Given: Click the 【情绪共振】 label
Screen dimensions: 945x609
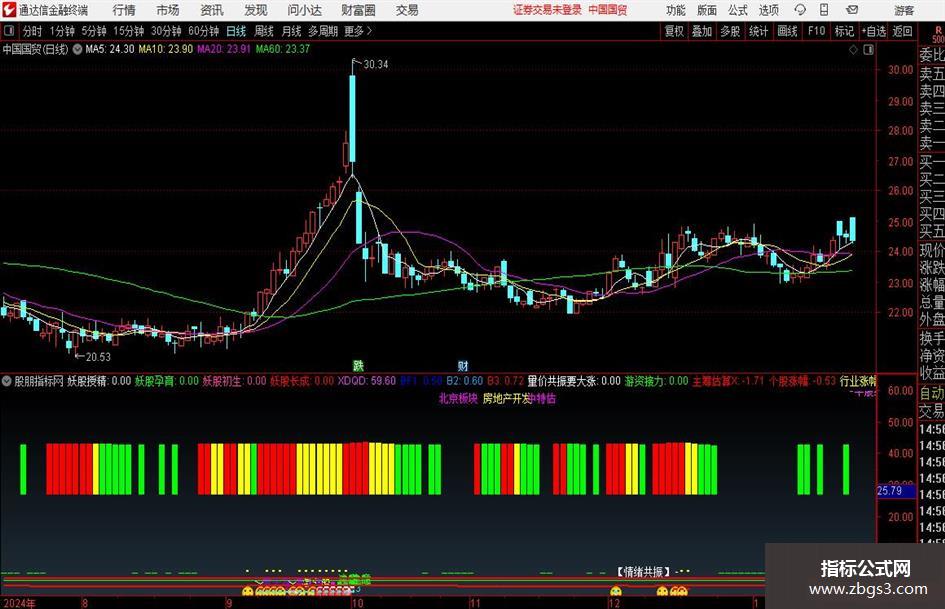Looking at the screenshot, I should click(644, 571).
